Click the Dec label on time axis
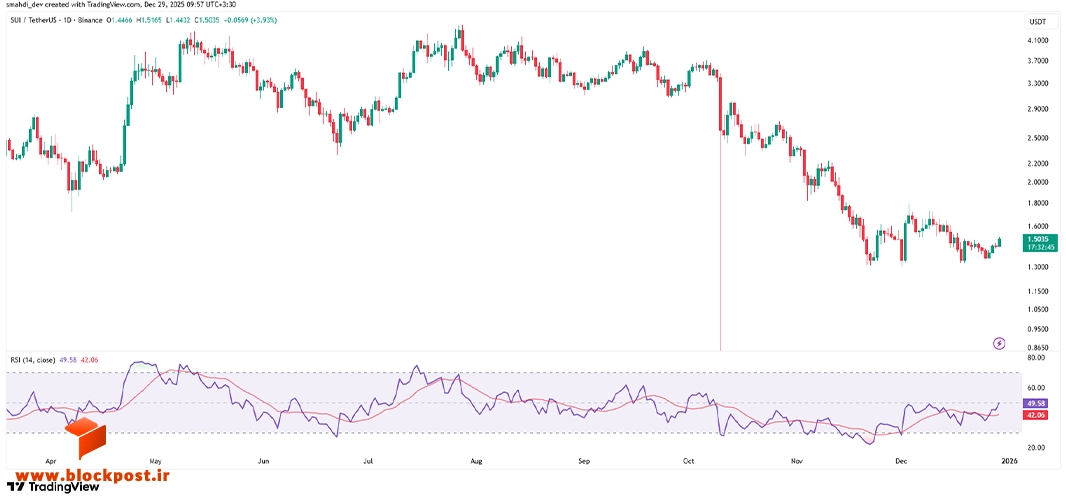This screenshot has height=500, width=1066. [x=901, y=461]
